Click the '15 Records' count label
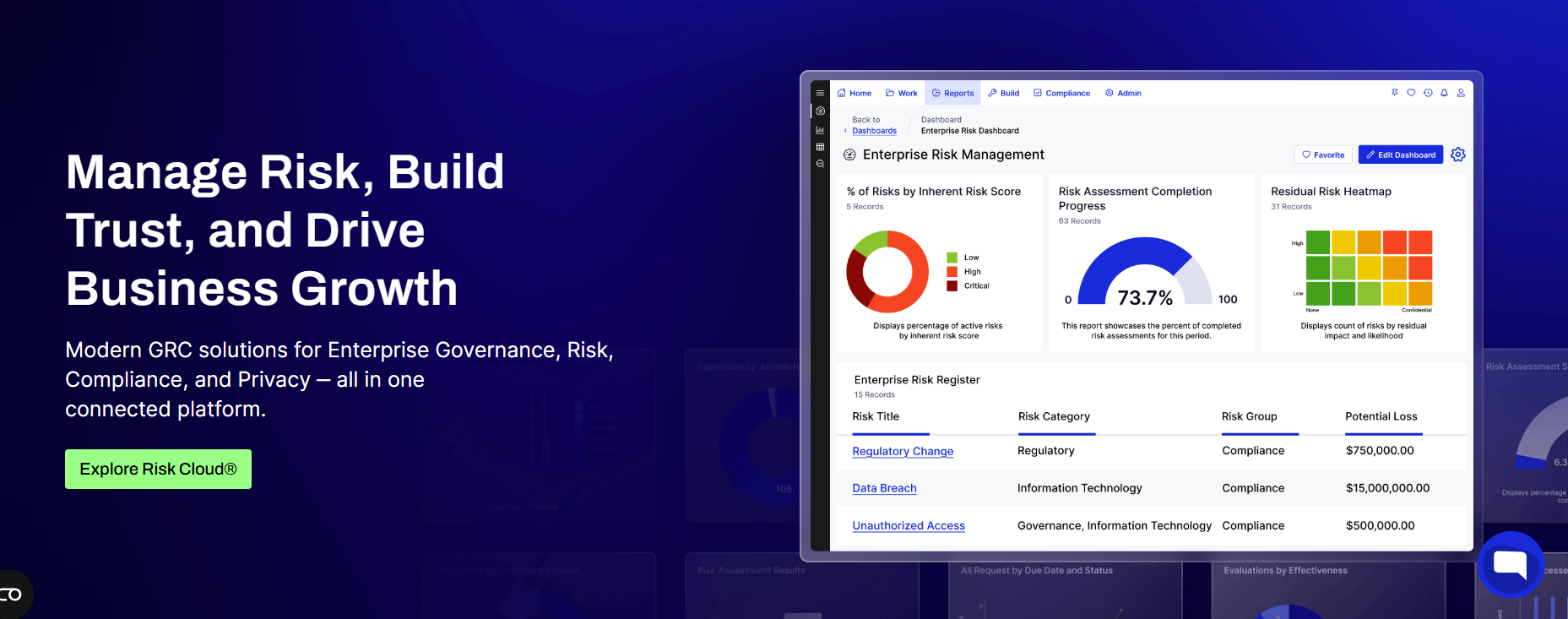 tap(874, 394)
